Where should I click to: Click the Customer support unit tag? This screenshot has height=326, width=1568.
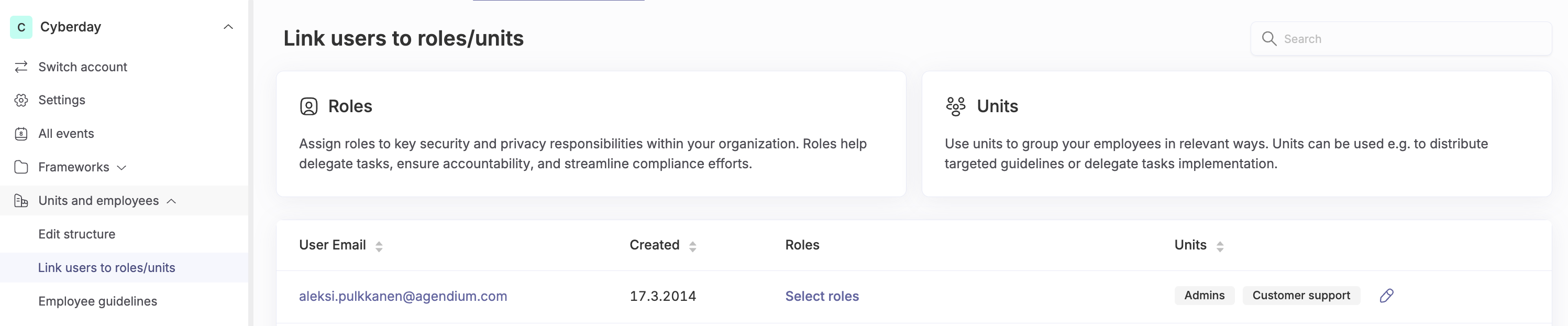[1301, 296]
